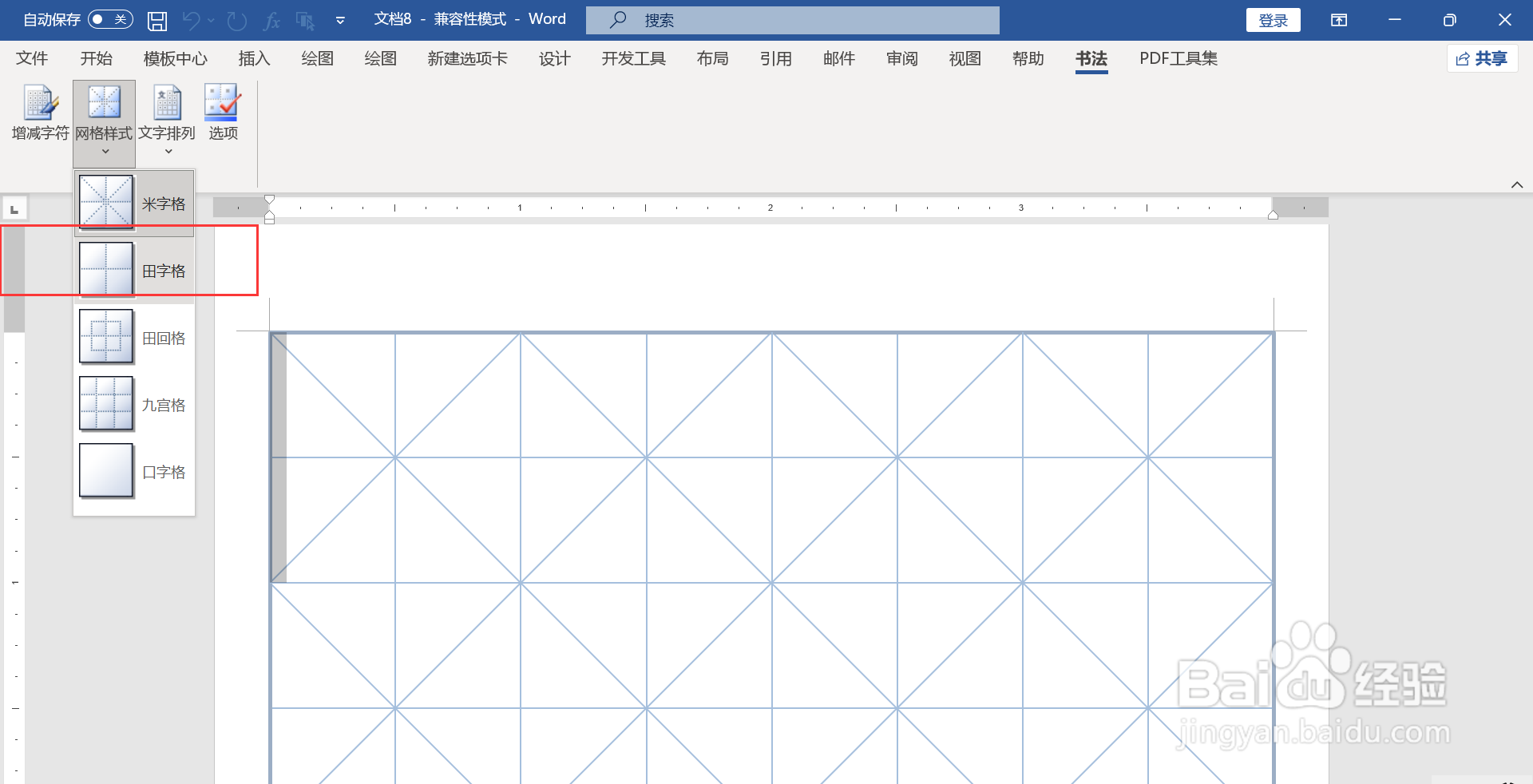Click the tab stop selector box

[x=14, y=209]
